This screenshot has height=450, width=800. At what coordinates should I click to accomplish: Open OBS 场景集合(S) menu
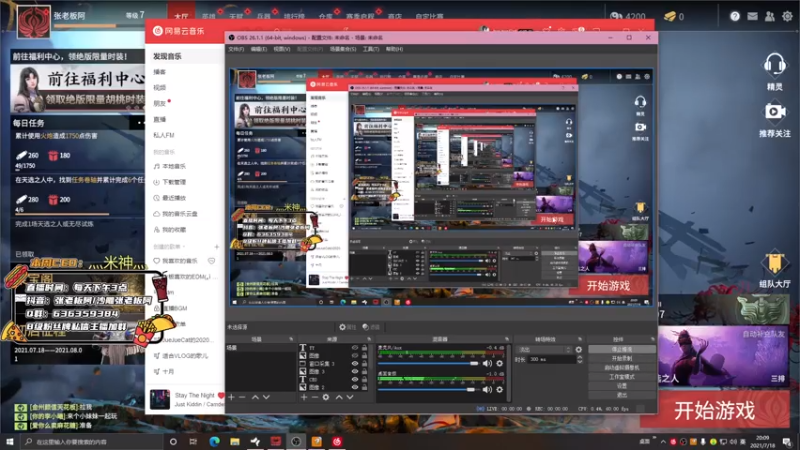click(x=342, y=49)
